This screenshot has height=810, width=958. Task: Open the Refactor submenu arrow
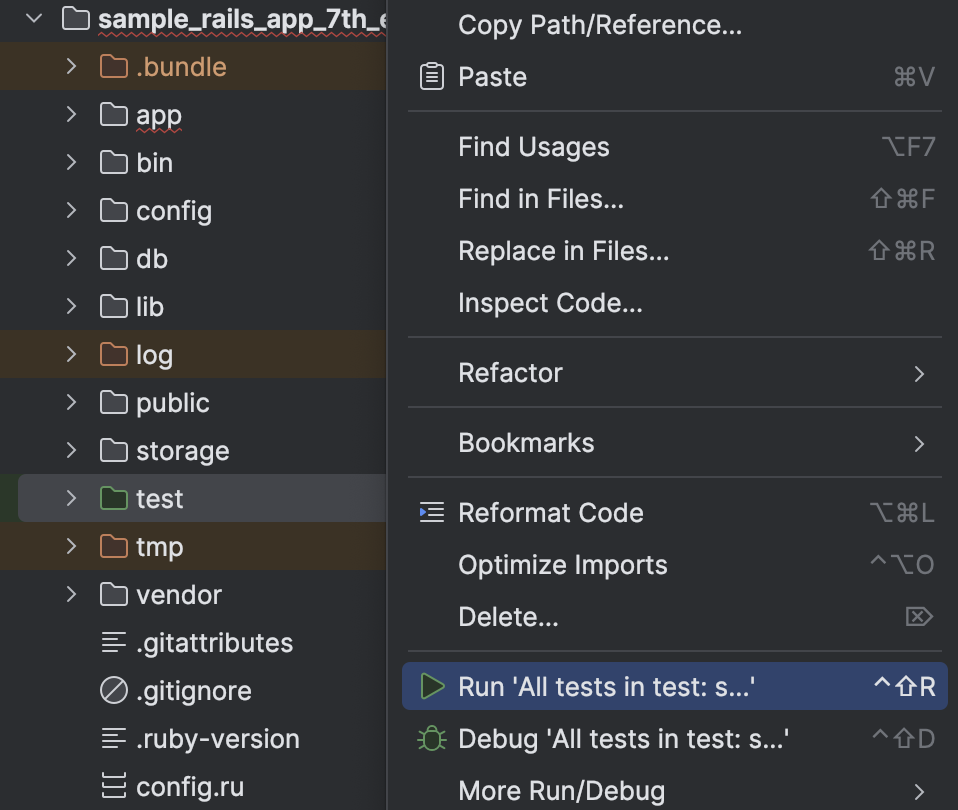click(x=919, y=372)
